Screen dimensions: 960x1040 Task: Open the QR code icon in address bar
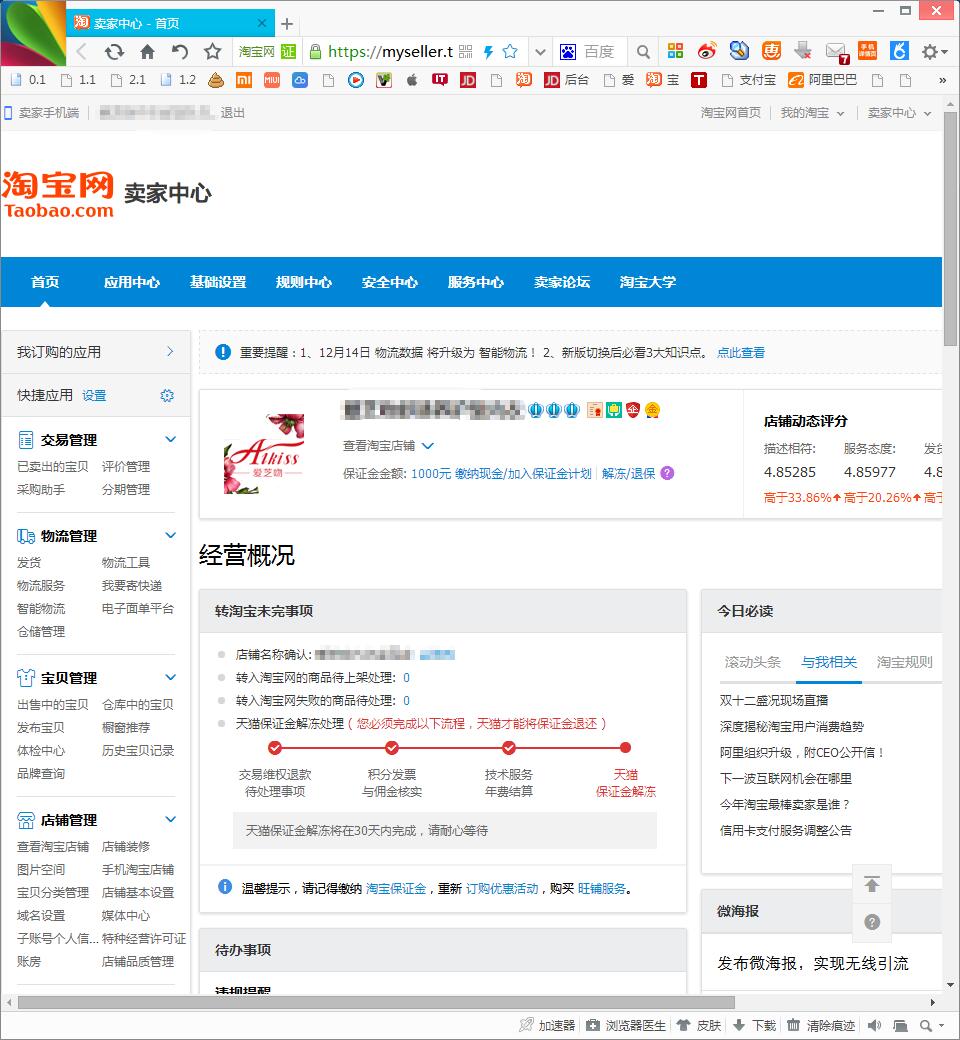coord(466,52)
